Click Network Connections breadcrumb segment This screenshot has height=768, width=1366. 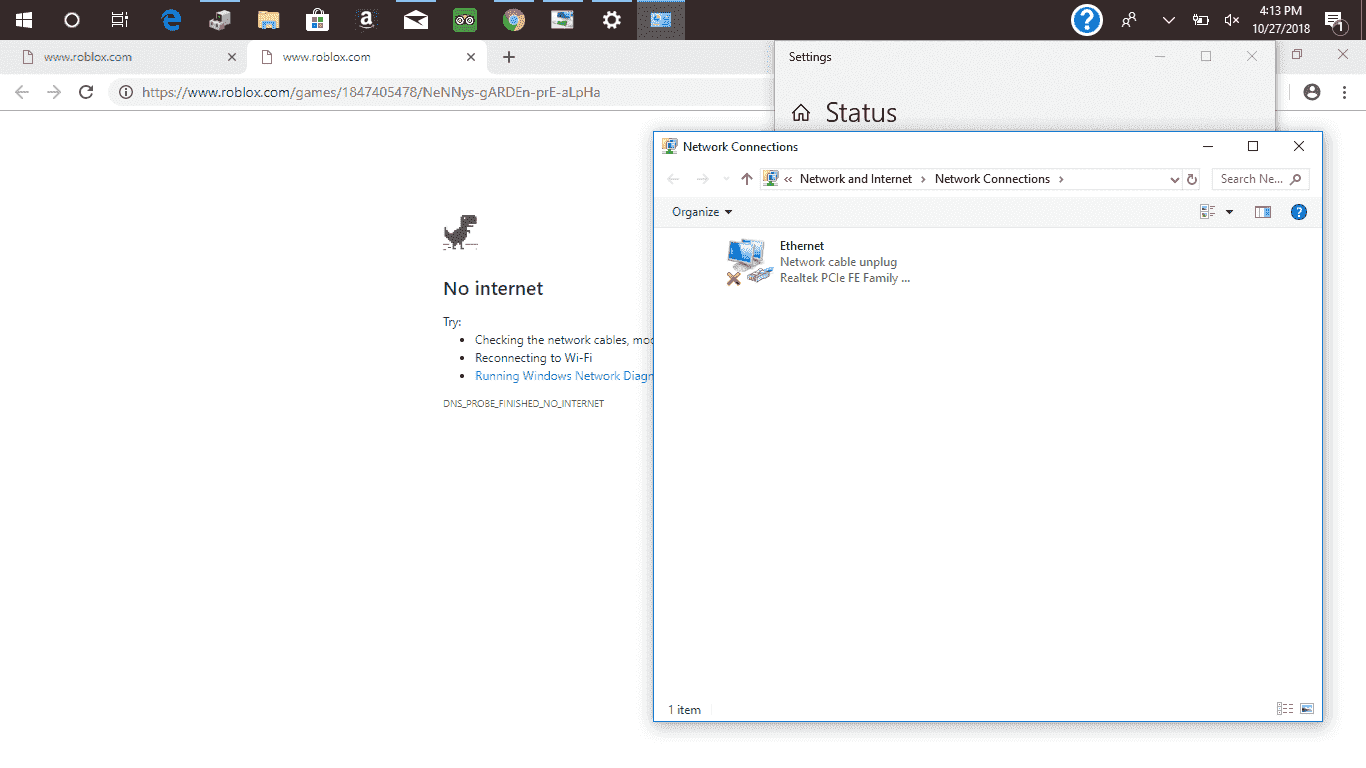(x=992, y=179)
